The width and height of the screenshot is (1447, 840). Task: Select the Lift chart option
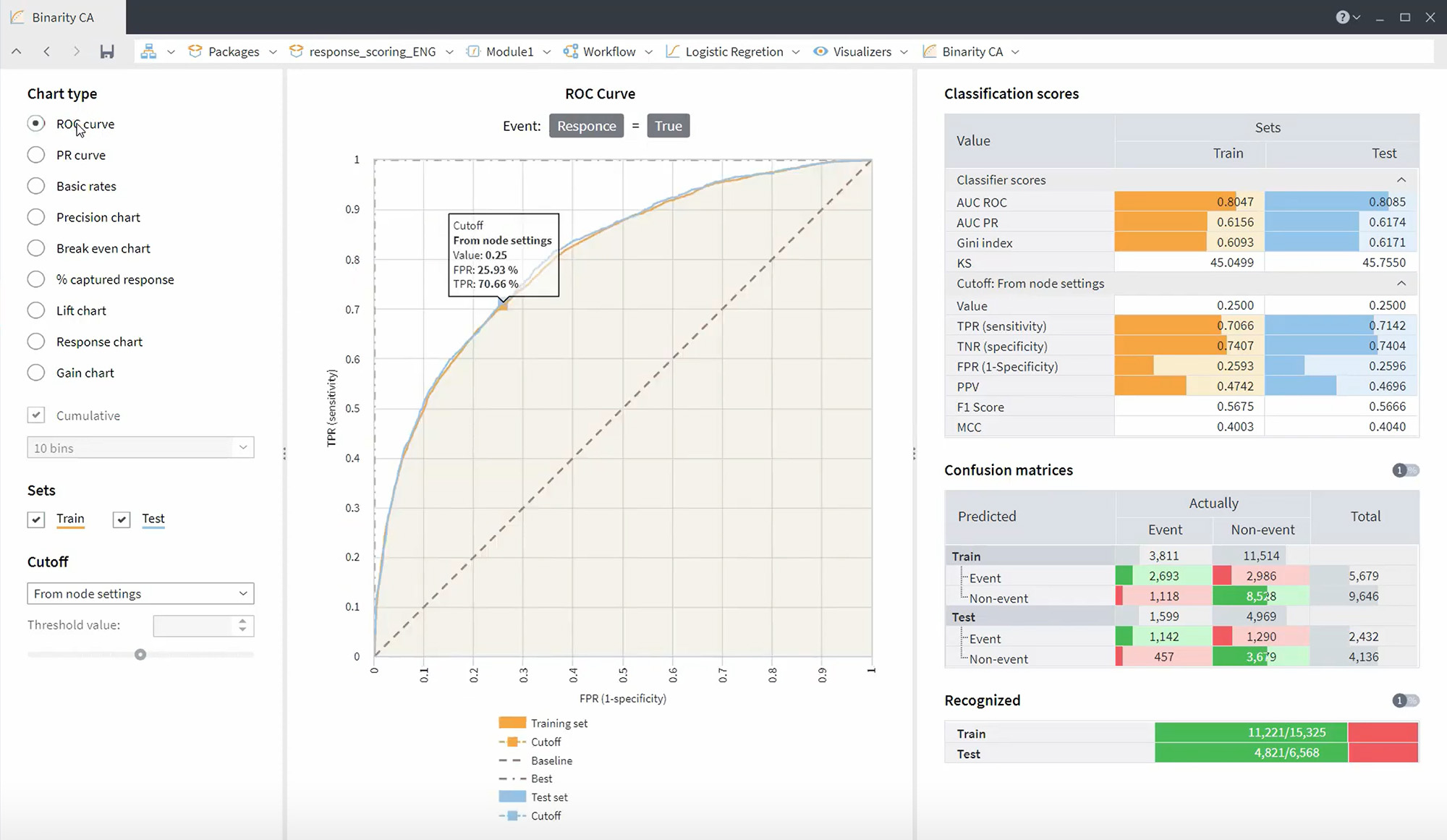tap(36, 310)
